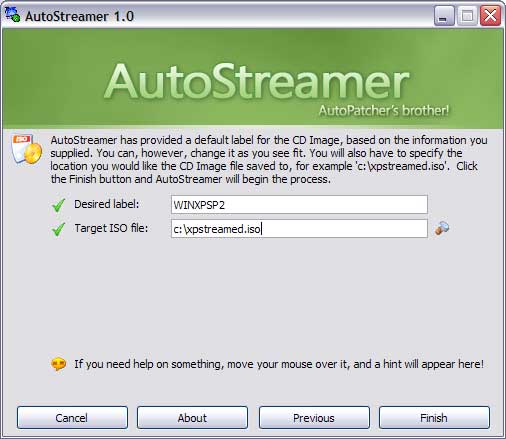This screenshot has height=439, width=506.
Task: Click the browse magnifier icon beside Target ISO
Action: pyautogui.click(x=442, y=229)
